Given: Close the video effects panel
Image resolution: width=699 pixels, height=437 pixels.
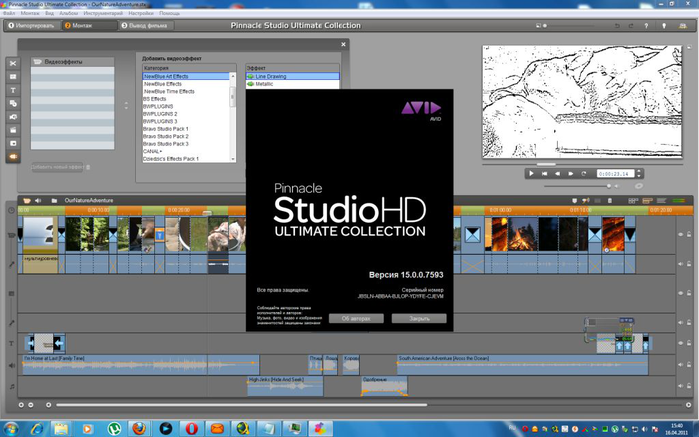Looking at the screenshot, I should click(344, 44).
